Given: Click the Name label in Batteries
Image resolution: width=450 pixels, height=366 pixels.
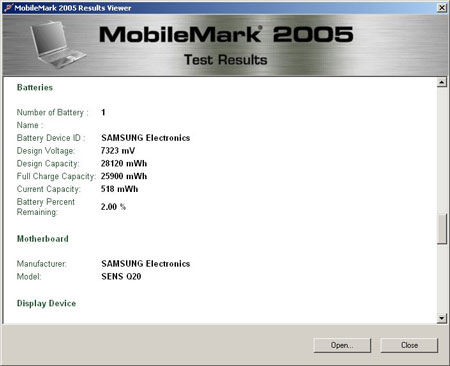Looking at the screenshot, I should (x=30, y=125).
